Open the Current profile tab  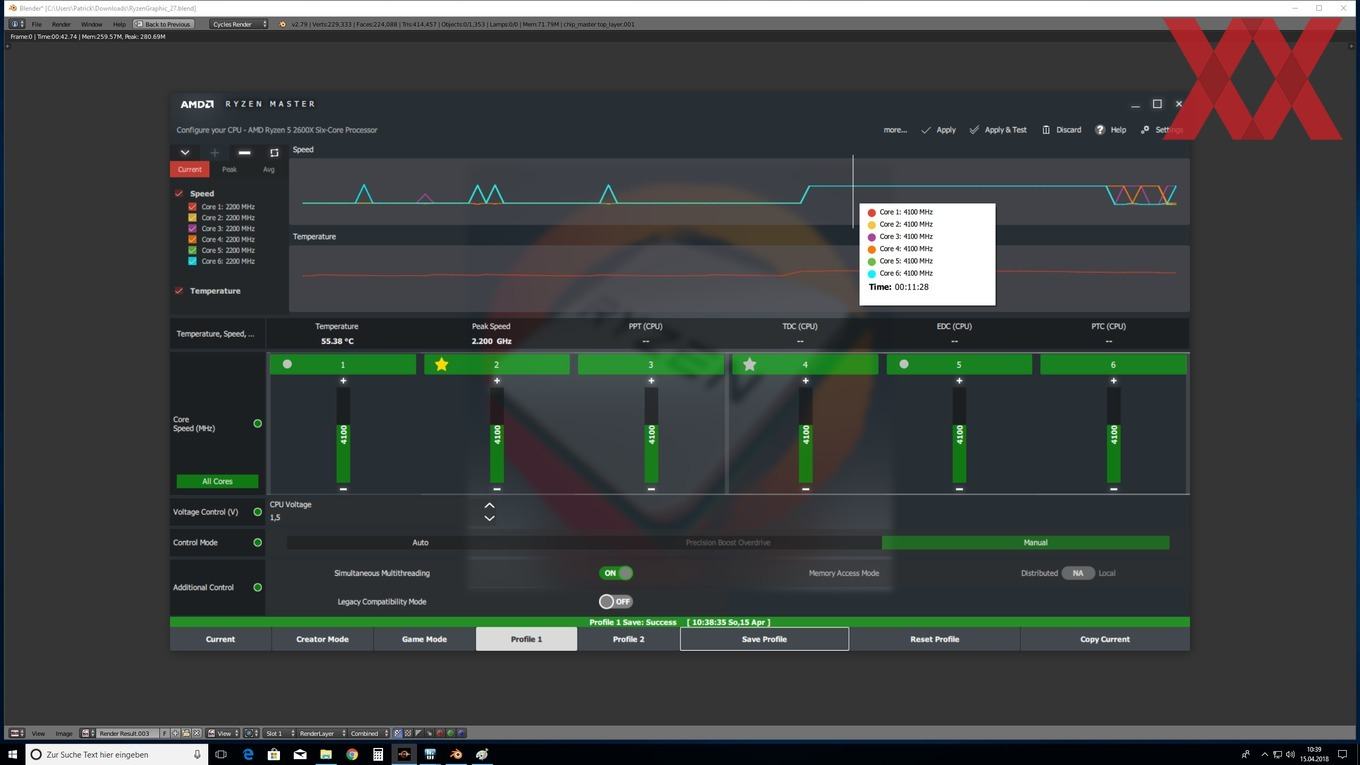click(x=220, y=639)
